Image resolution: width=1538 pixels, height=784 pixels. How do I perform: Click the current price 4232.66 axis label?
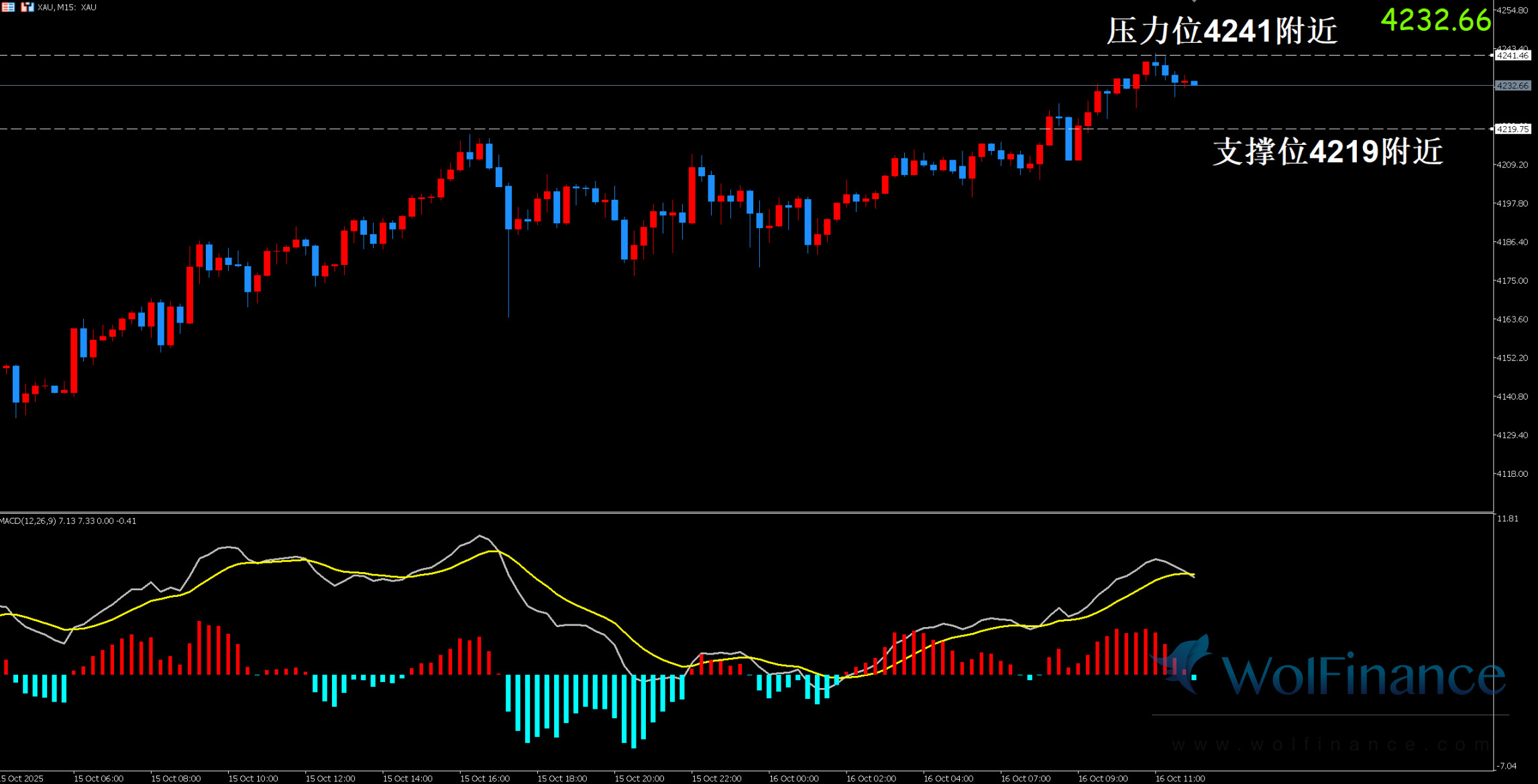coord(1513,86)
